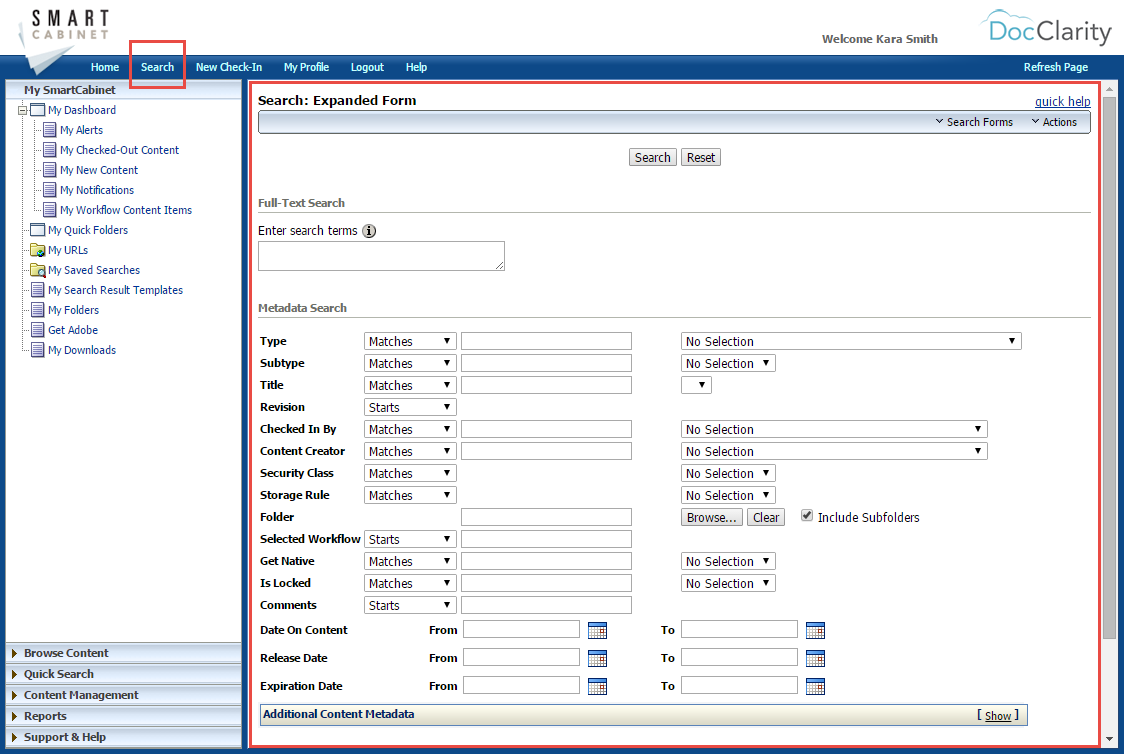Image resolution: width=1124 pixels, height=754 pixels.
Task: Click inside the Full-Text Search input box
Action: pyautogui.click(x=381, y=256)
